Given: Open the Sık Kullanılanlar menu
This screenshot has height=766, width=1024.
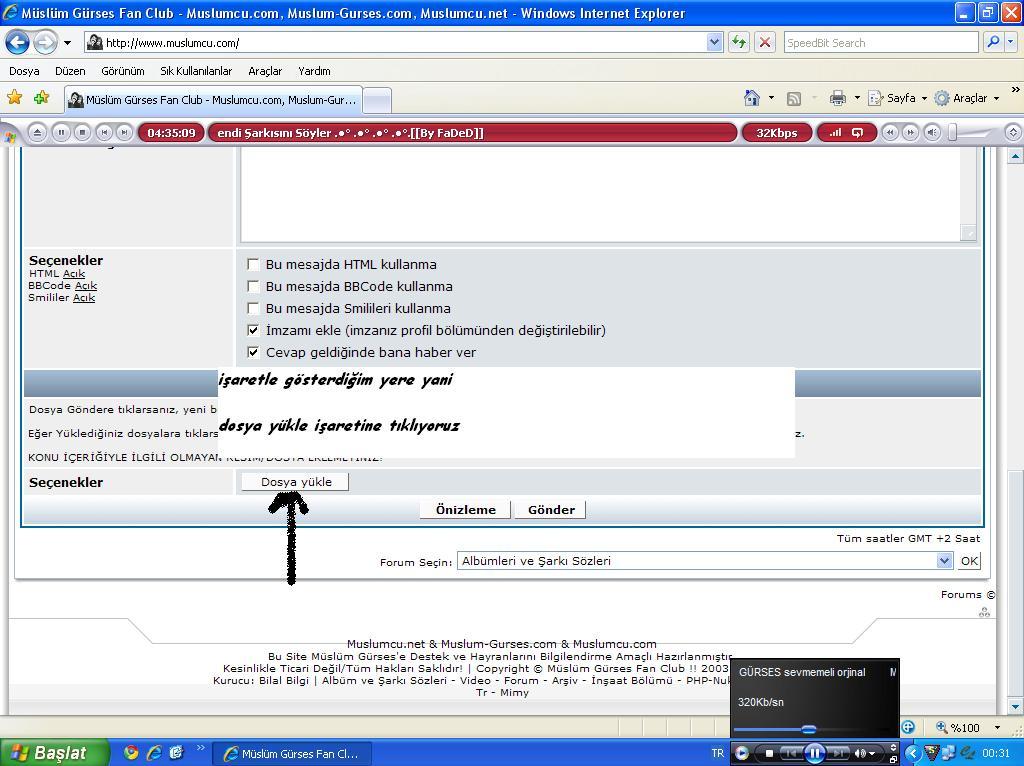Looking at the screenshot, I should (196, 71).
